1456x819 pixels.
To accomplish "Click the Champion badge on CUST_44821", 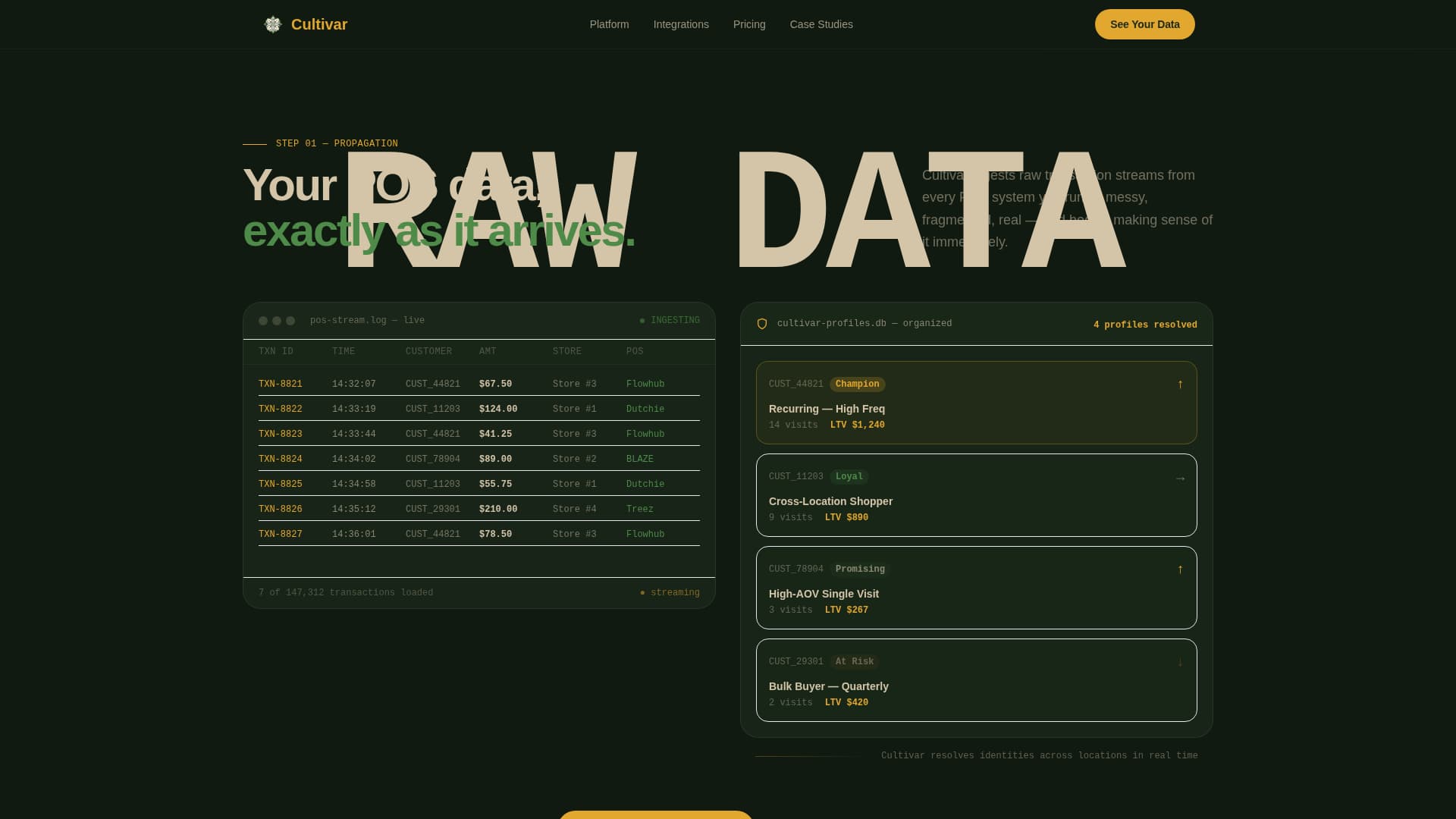I will 857,384.
